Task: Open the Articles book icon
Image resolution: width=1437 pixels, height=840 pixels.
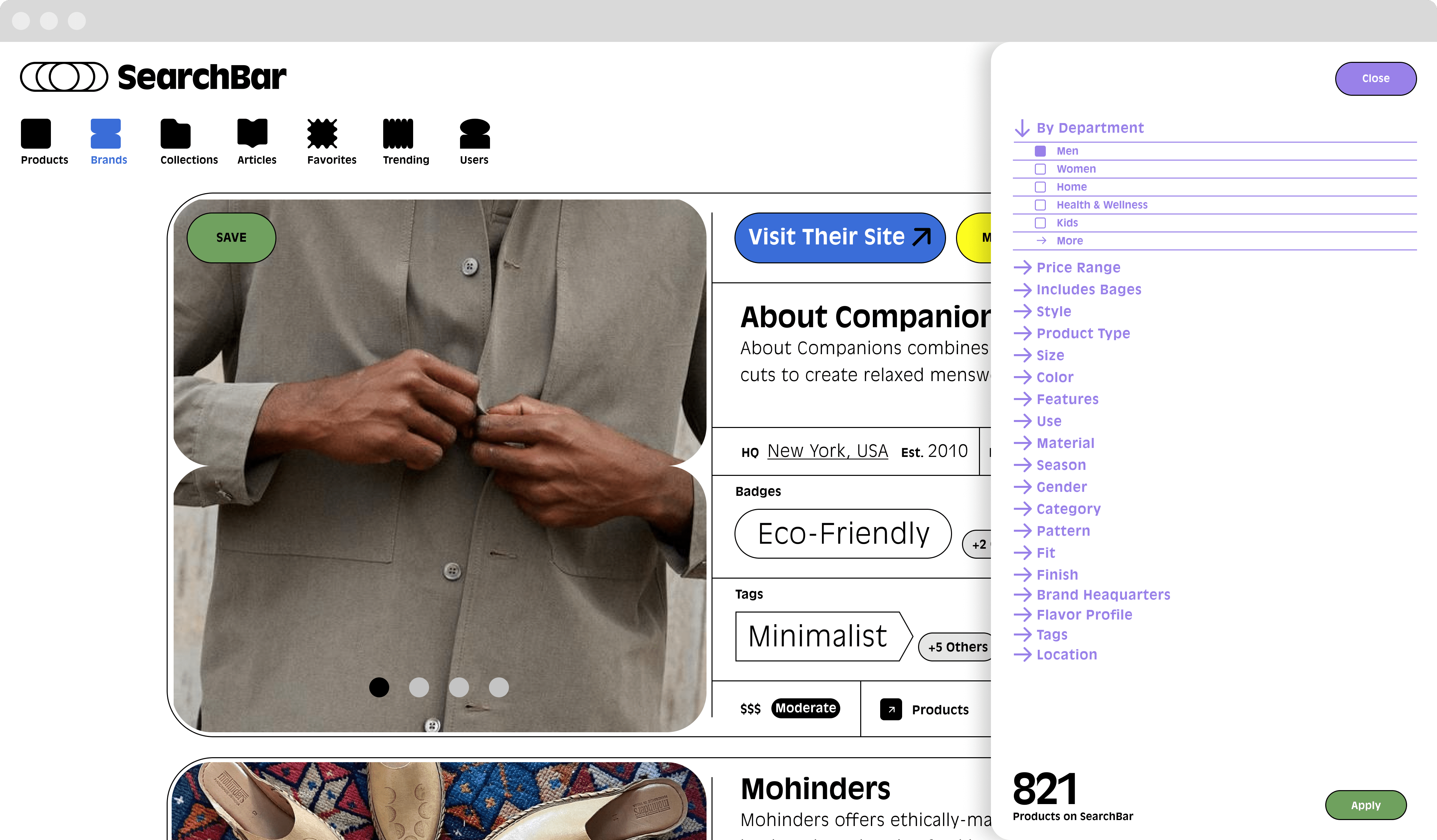Action: click(x=252, y=134)
